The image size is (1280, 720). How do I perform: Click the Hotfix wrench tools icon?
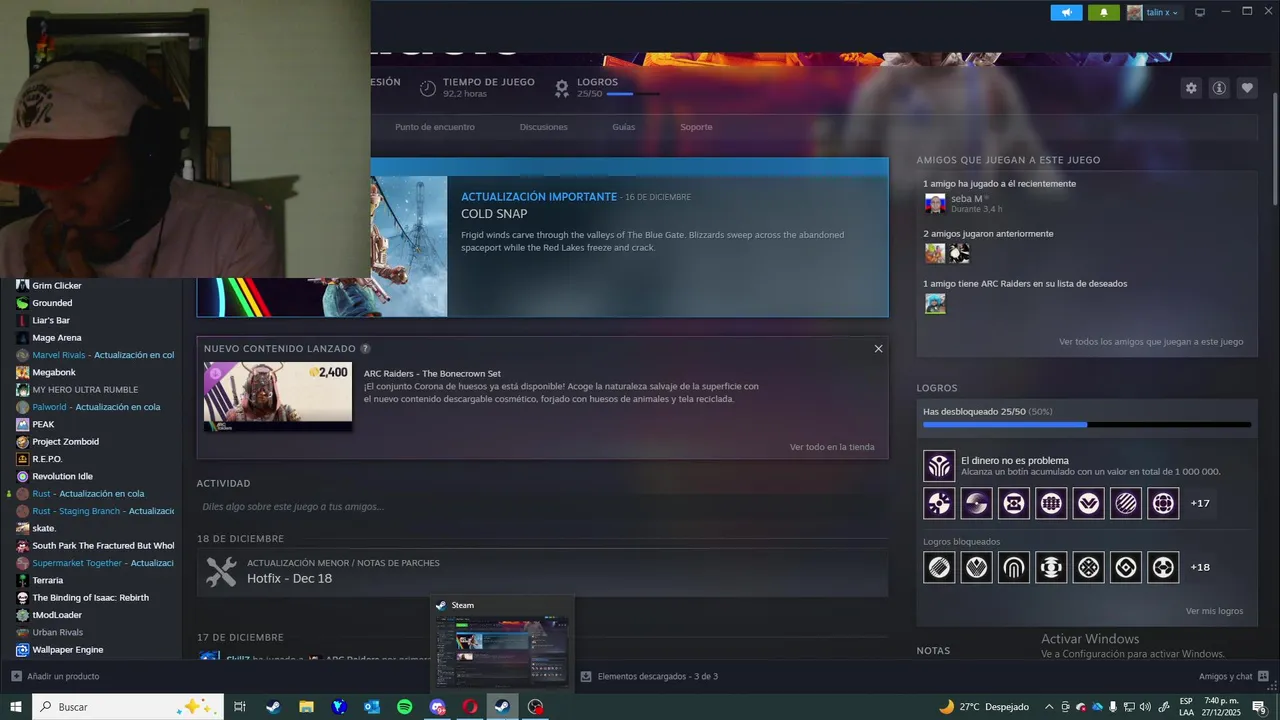click(x=221, y=572)
